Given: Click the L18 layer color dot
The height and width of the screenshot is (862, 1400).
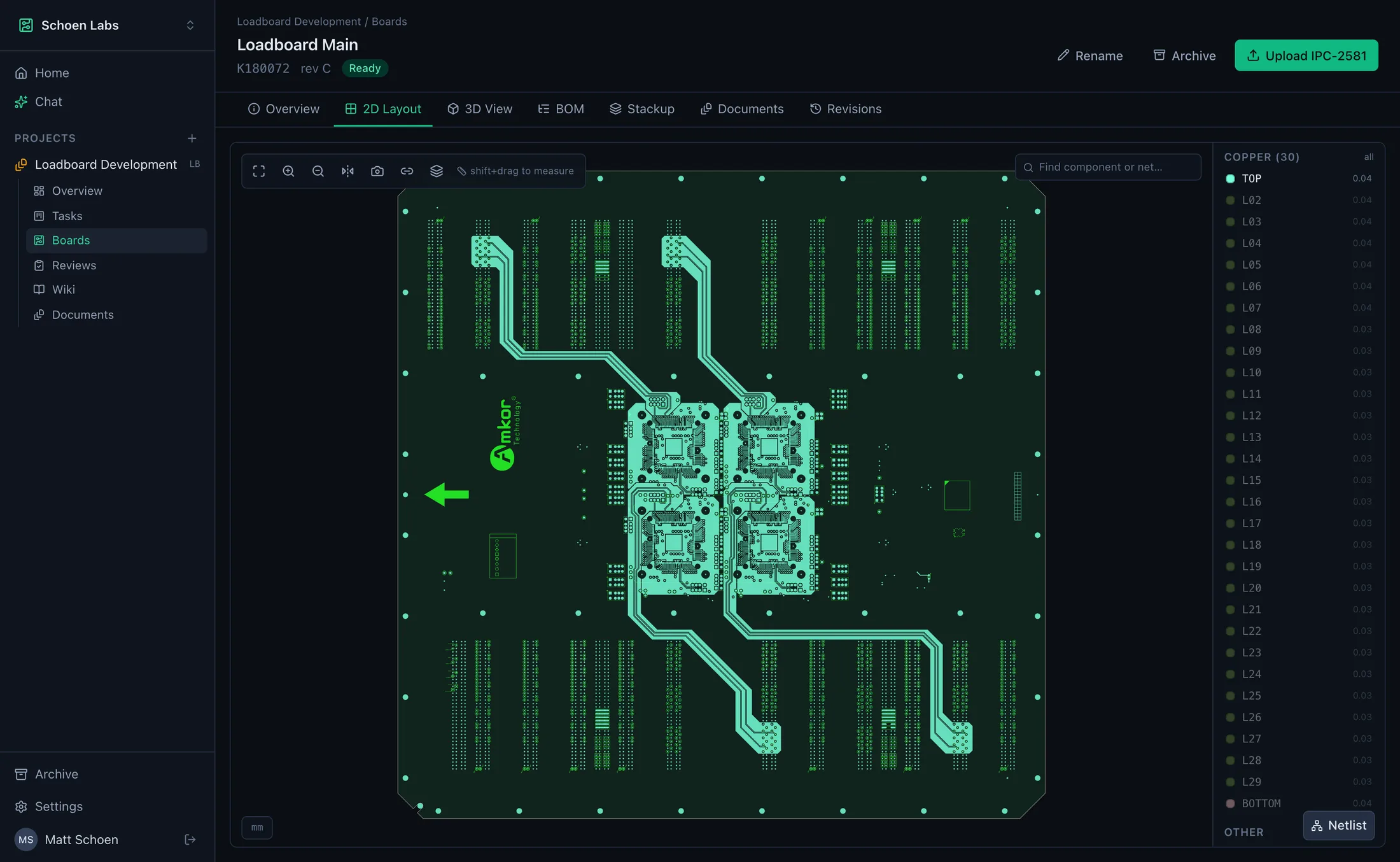Looking at the screenshot, I should pyautogui.click(x=1230, y=545).
